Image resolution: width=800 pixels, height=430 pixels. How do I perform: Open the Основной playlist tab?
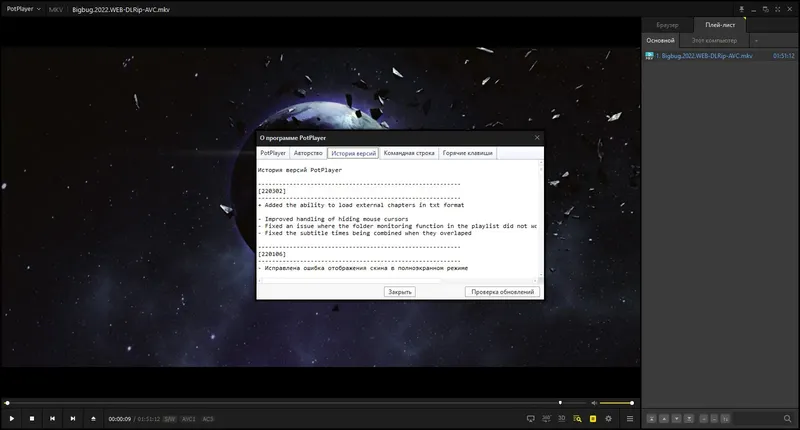coord(660,40)
